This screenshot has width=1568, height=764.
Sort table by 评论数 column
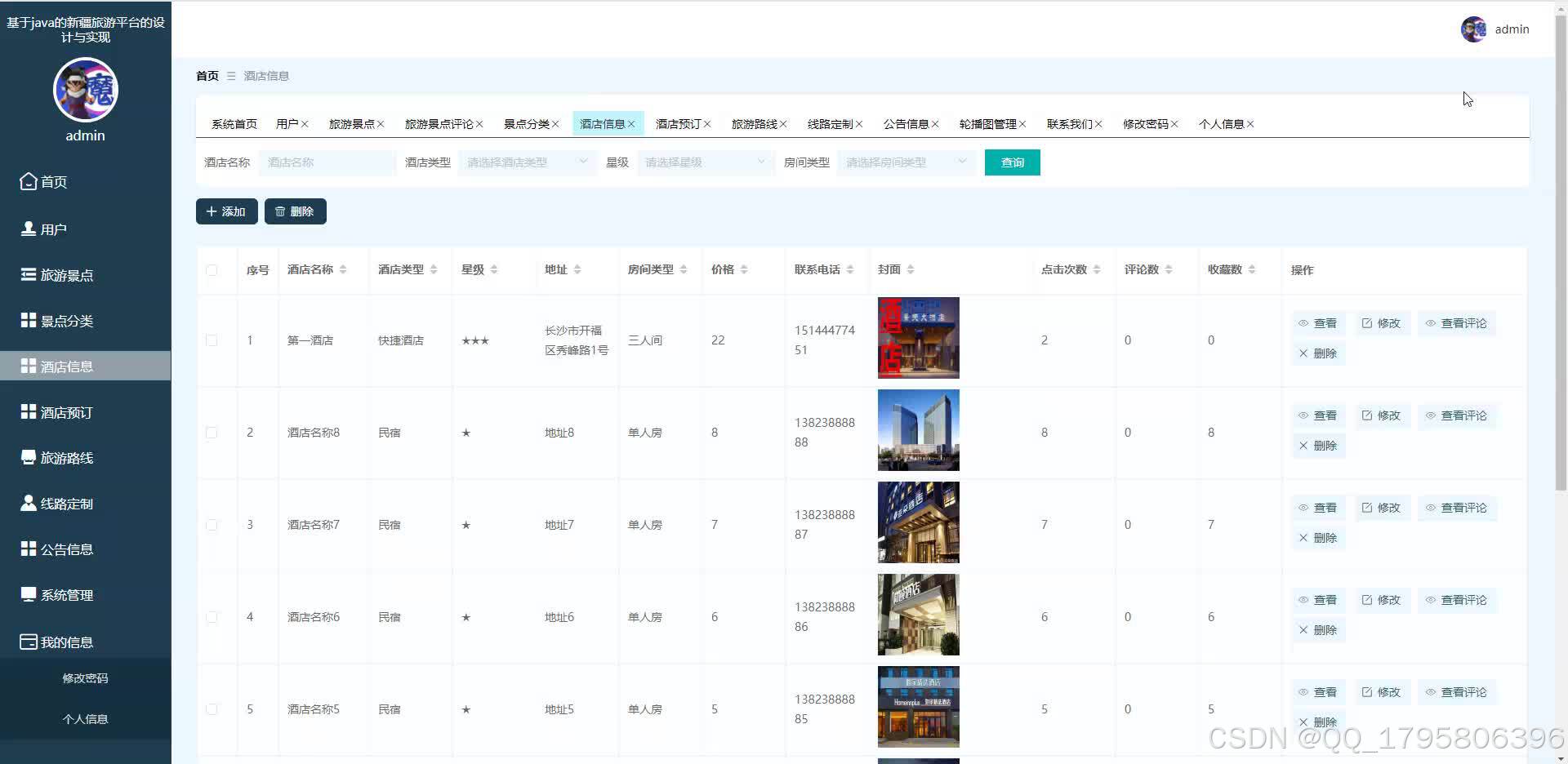coord(1169,269)
